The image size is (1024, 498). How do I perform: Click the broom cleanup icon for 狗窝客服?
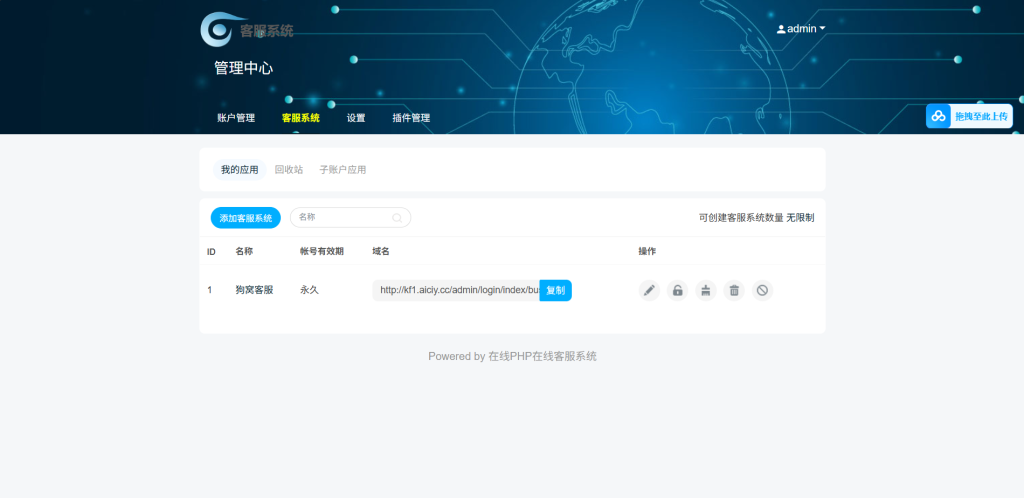(x=705, y=290)
